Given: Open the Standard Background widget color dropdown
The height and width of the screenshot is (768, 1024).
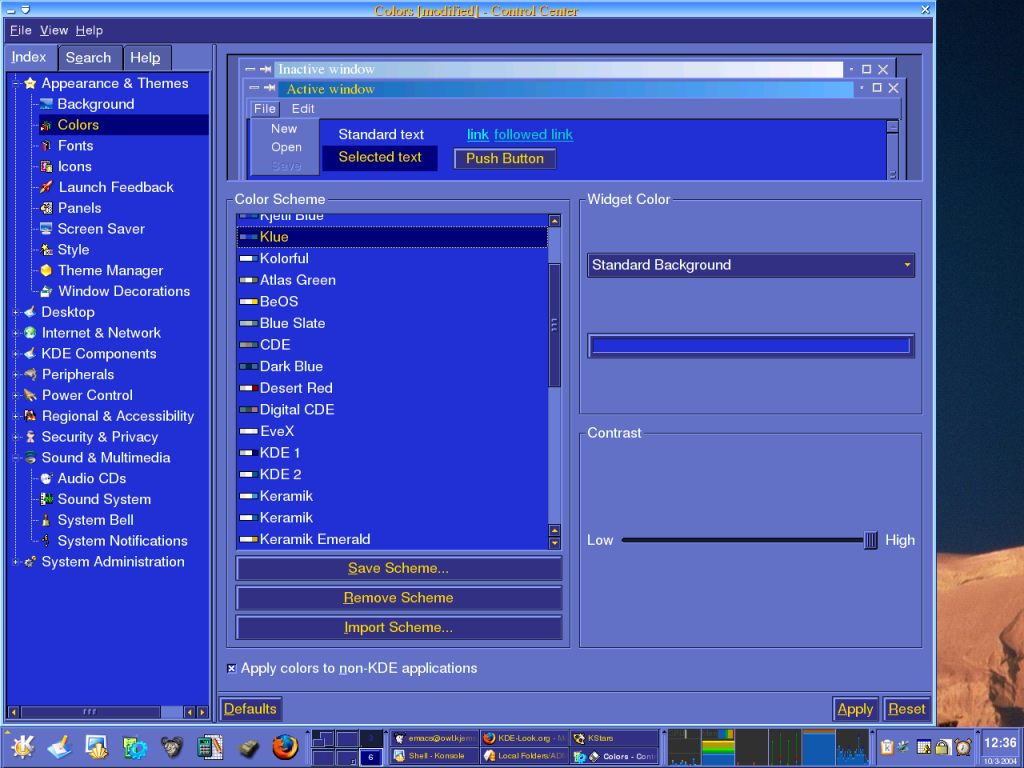Looking at the screenshot, I should [750, 265].
